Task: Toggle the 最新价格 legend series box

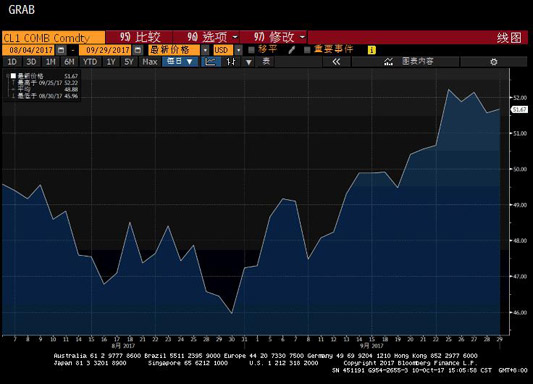Action: point(13,76)
